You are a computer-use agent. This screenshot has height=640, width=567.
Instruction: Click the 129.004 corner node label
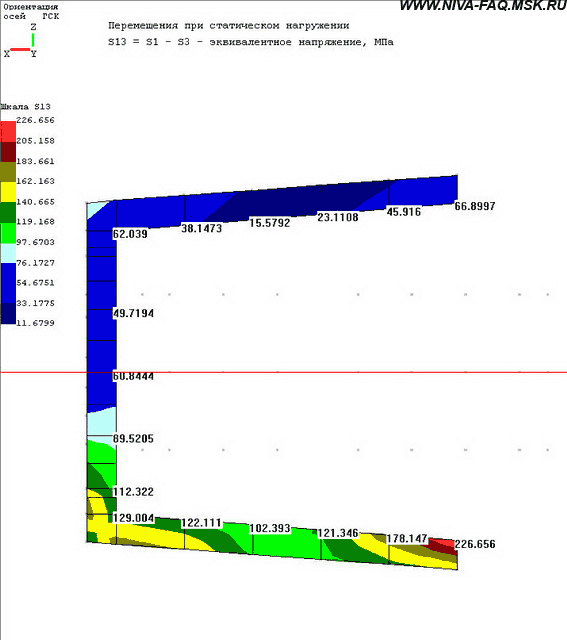point(133,518)
